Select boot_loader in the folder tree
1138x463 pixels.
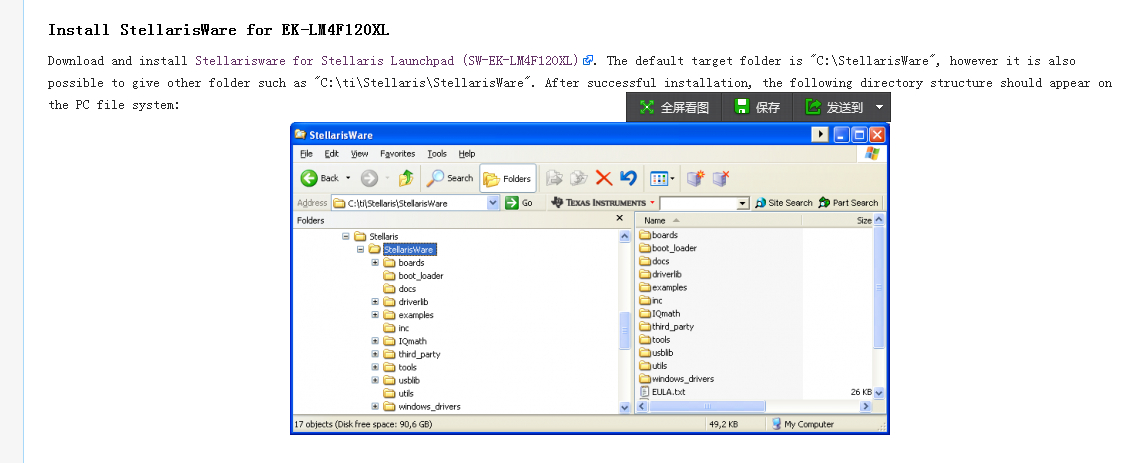420,276
